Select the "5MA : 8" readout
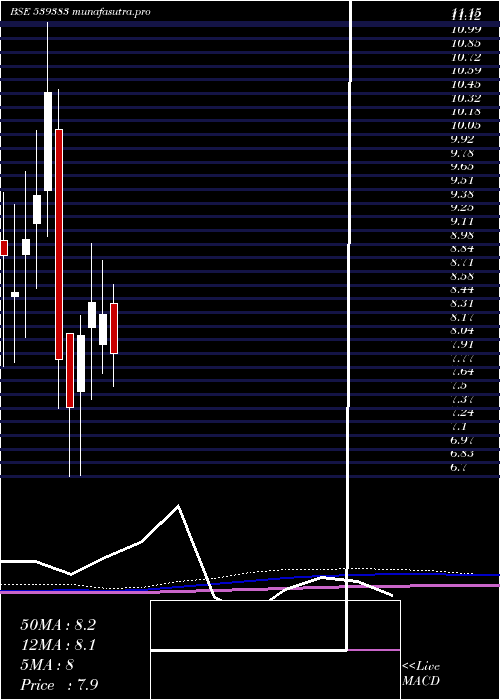This screenshot has width=500, height=700. click(x=47, y=665)
